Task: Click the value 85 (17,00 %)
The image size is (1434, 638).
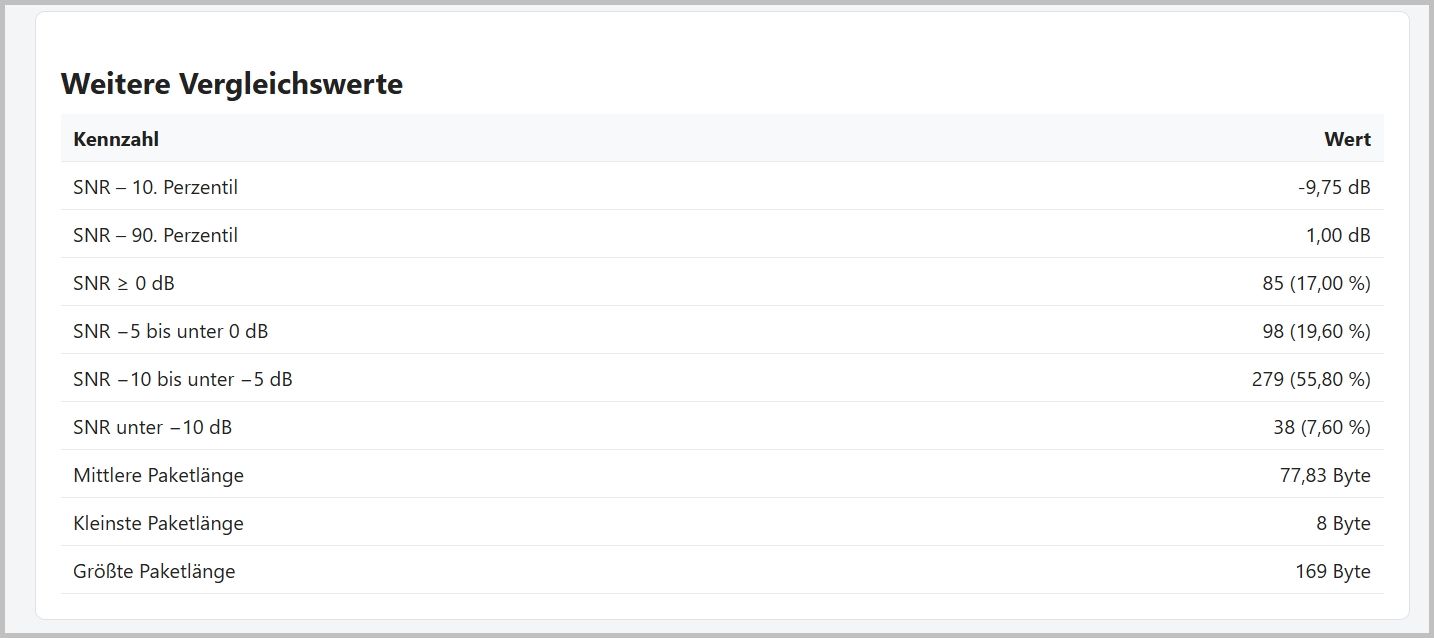Action: [1316, 283]
